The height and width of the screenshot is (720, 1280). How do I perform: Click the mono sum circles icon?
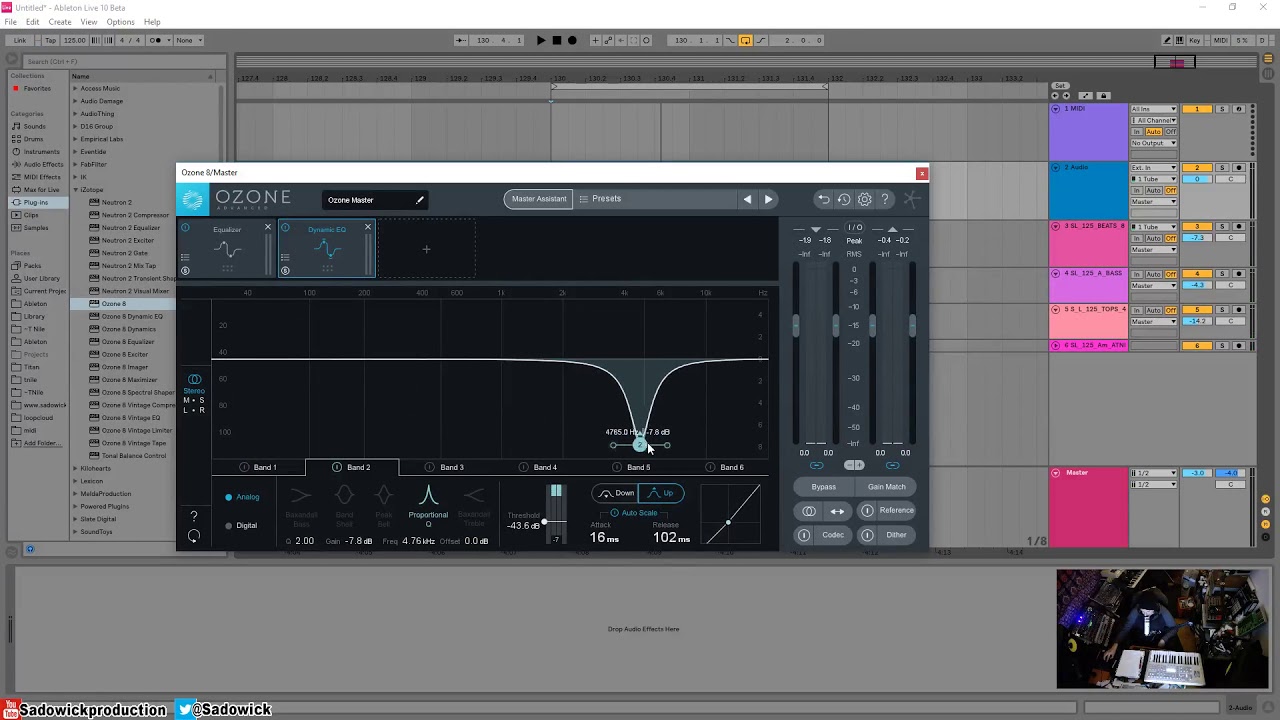(809, 511)
